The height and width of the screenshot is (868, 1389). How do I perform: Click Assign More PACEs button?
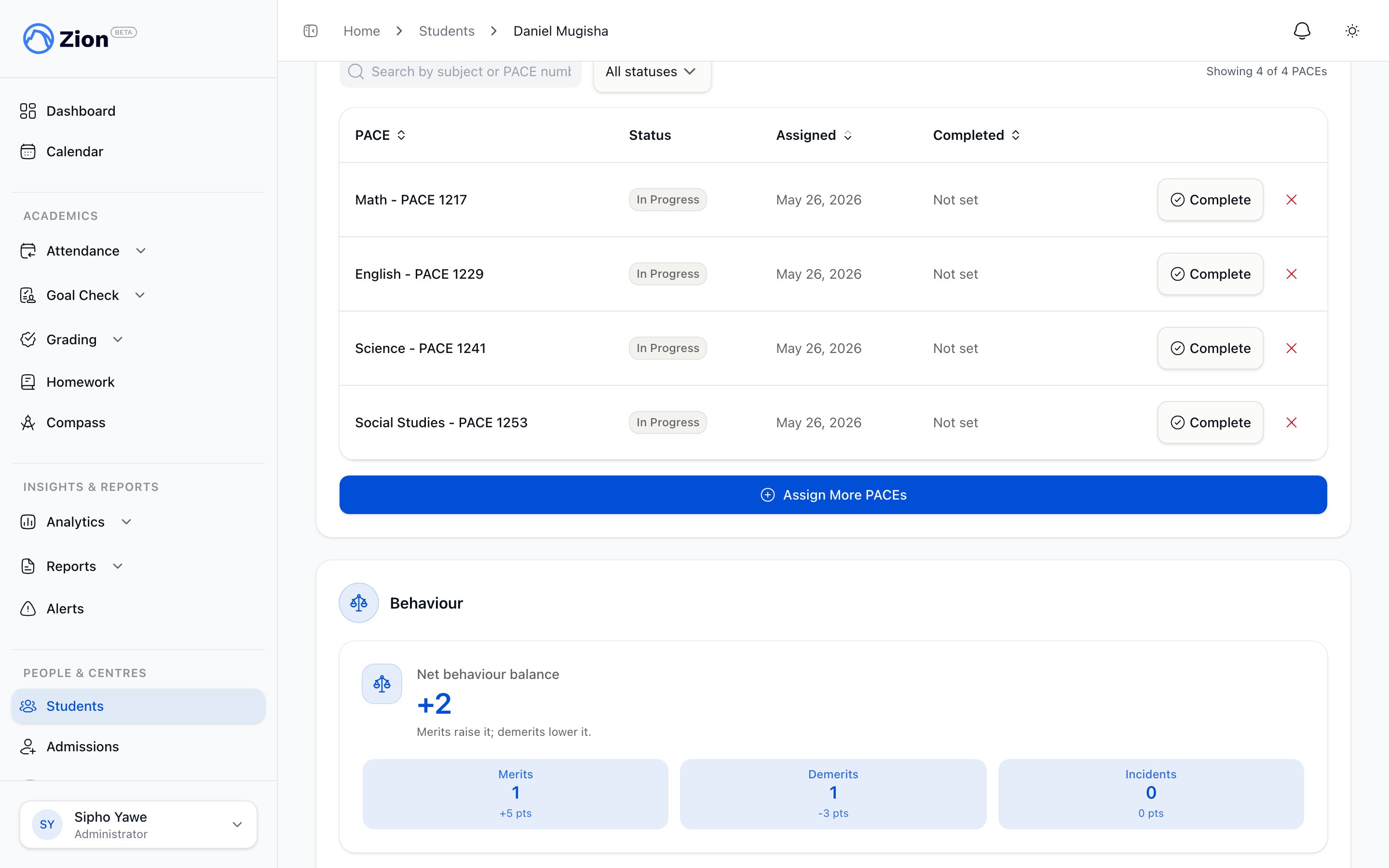833,495
